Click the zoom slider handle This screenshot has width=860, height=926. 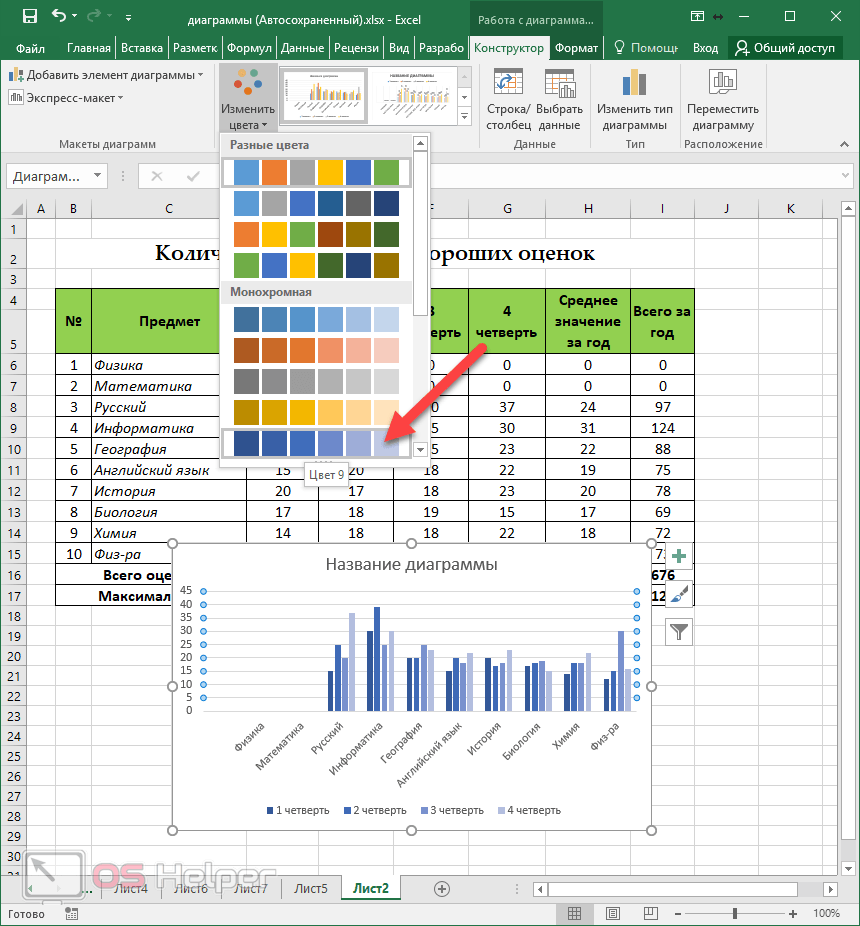tap(735, 914)
